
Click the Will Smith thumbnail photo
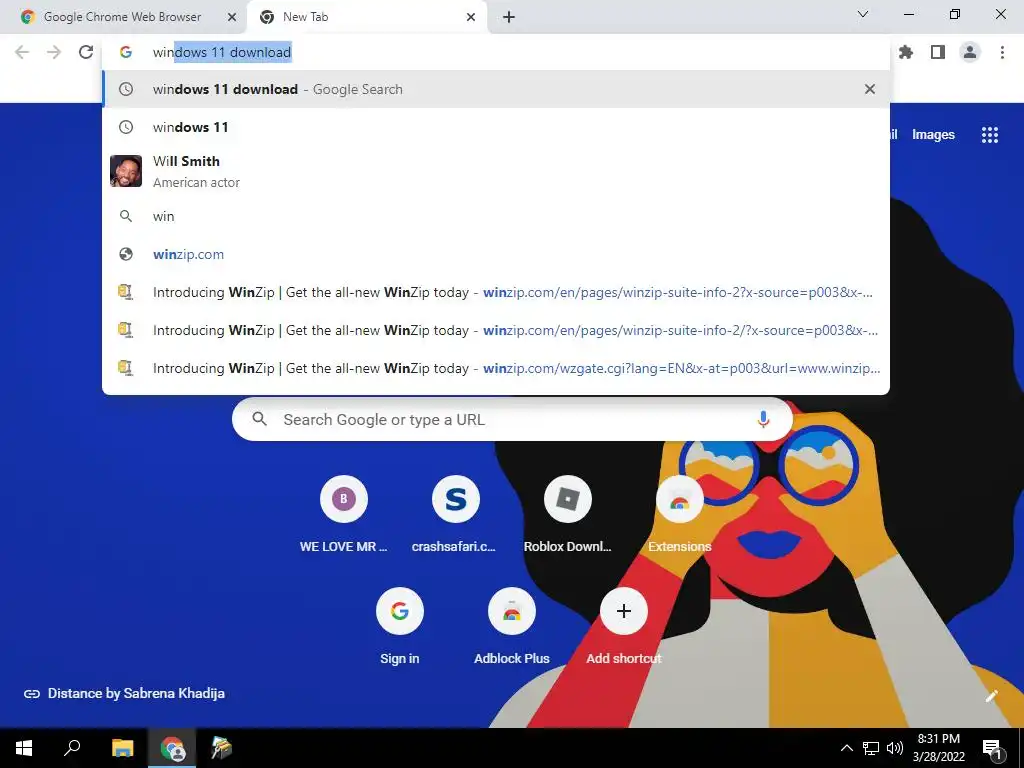point(126,171)
